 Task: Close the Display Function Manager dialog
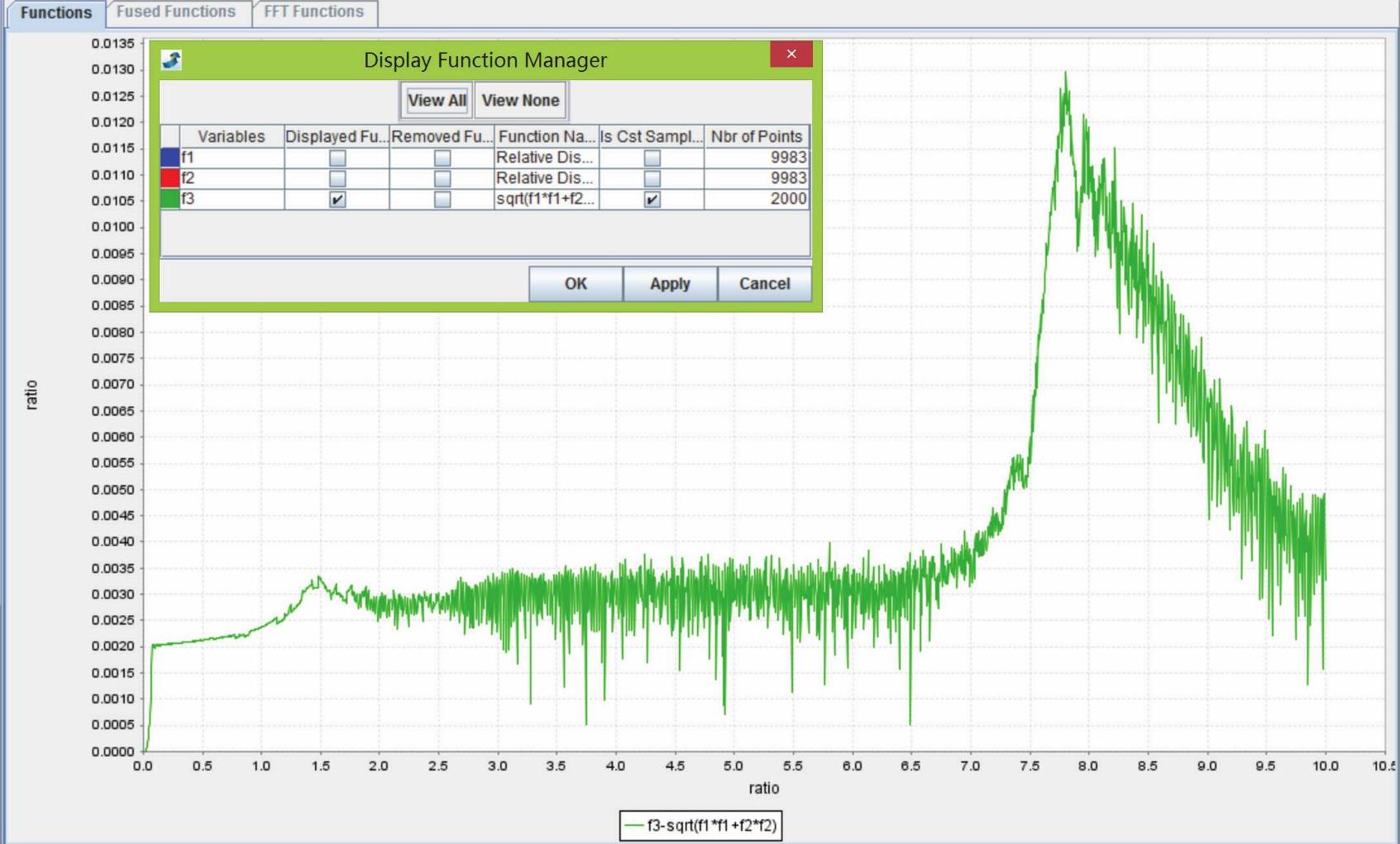click(x=791, y=55)
